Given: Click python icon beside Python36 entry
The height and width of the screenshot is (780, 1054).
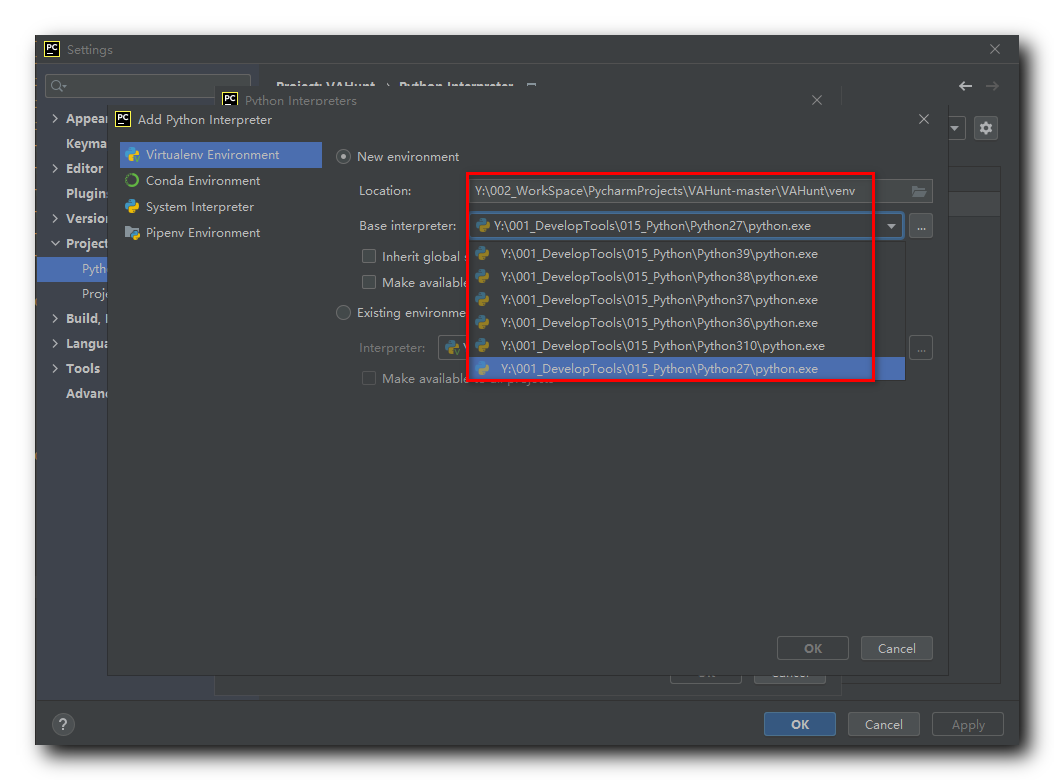Looking at the screenshot, I should [483, 323].
